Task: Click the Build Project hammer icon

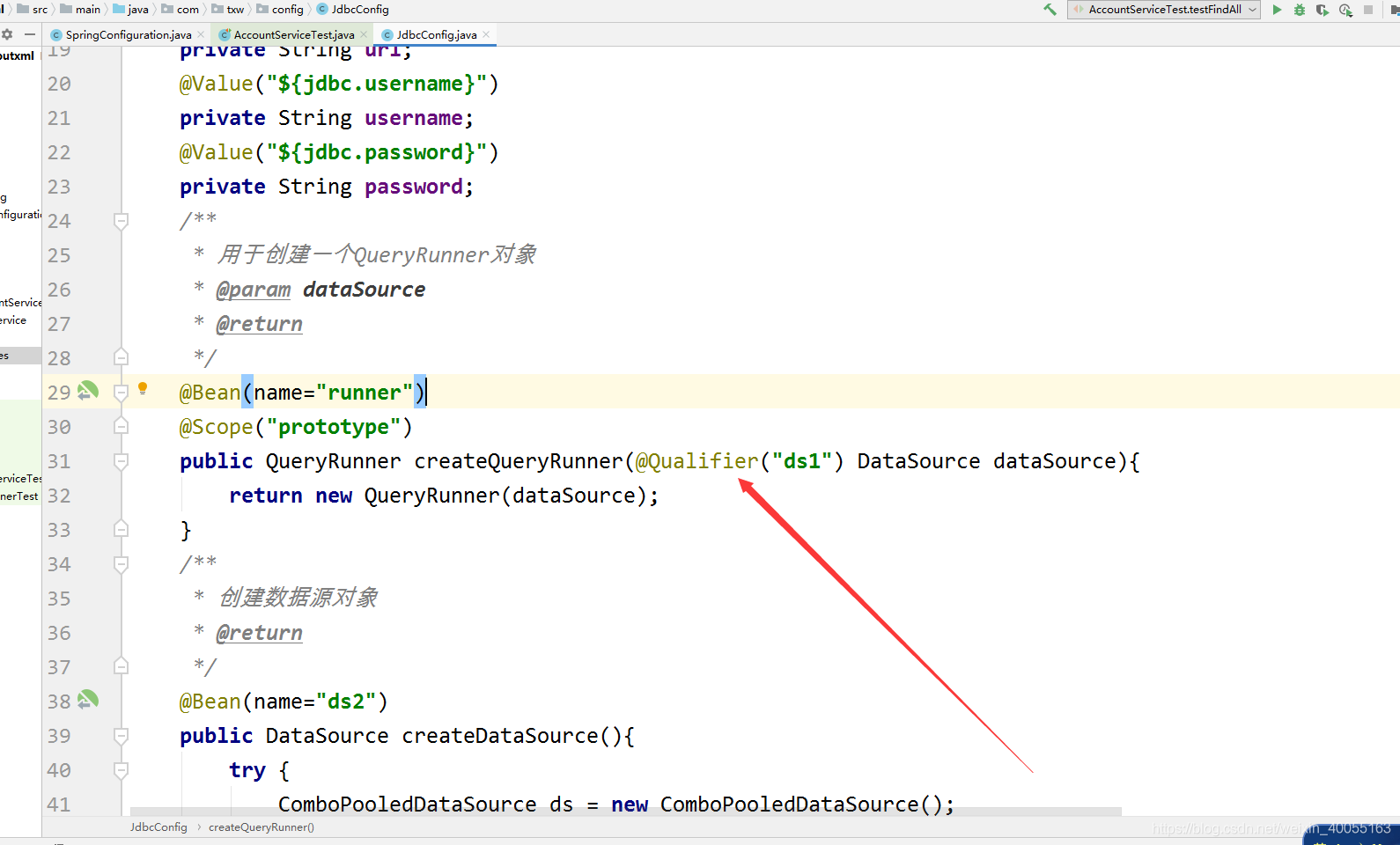Action: point(1050,10)
